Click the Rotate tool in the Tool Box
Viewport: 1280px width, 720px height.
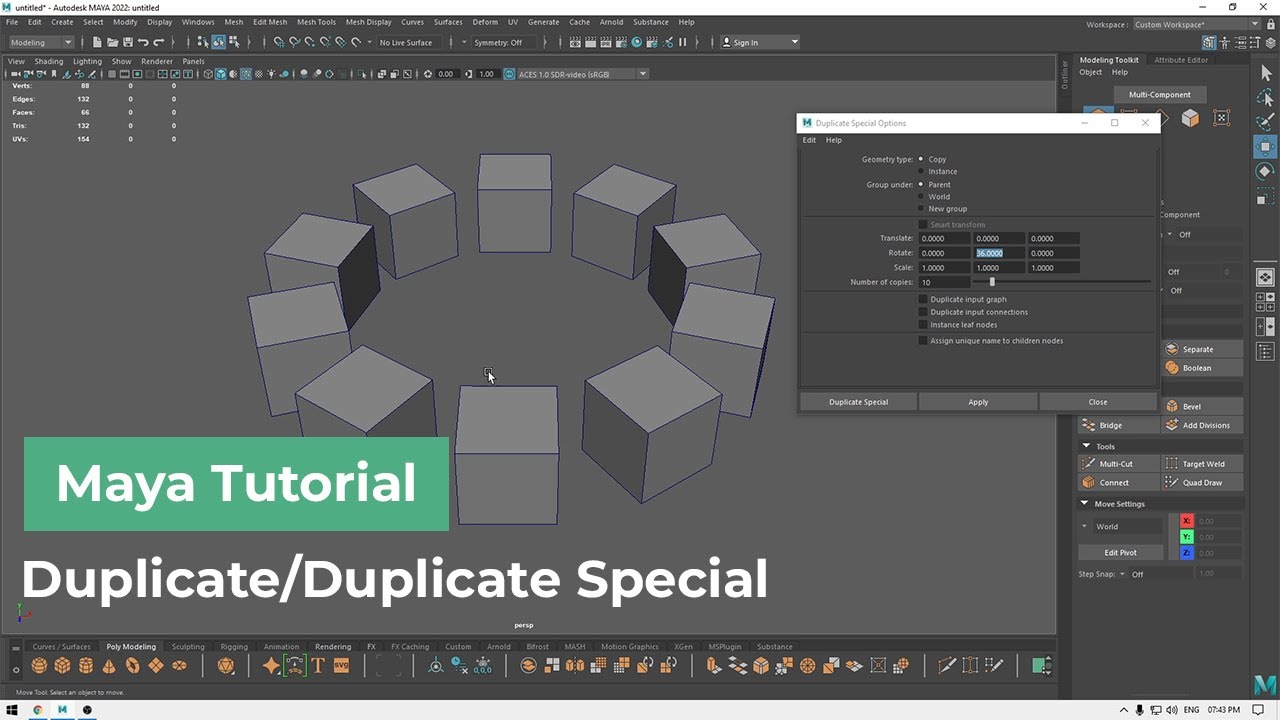[1265, 171]
